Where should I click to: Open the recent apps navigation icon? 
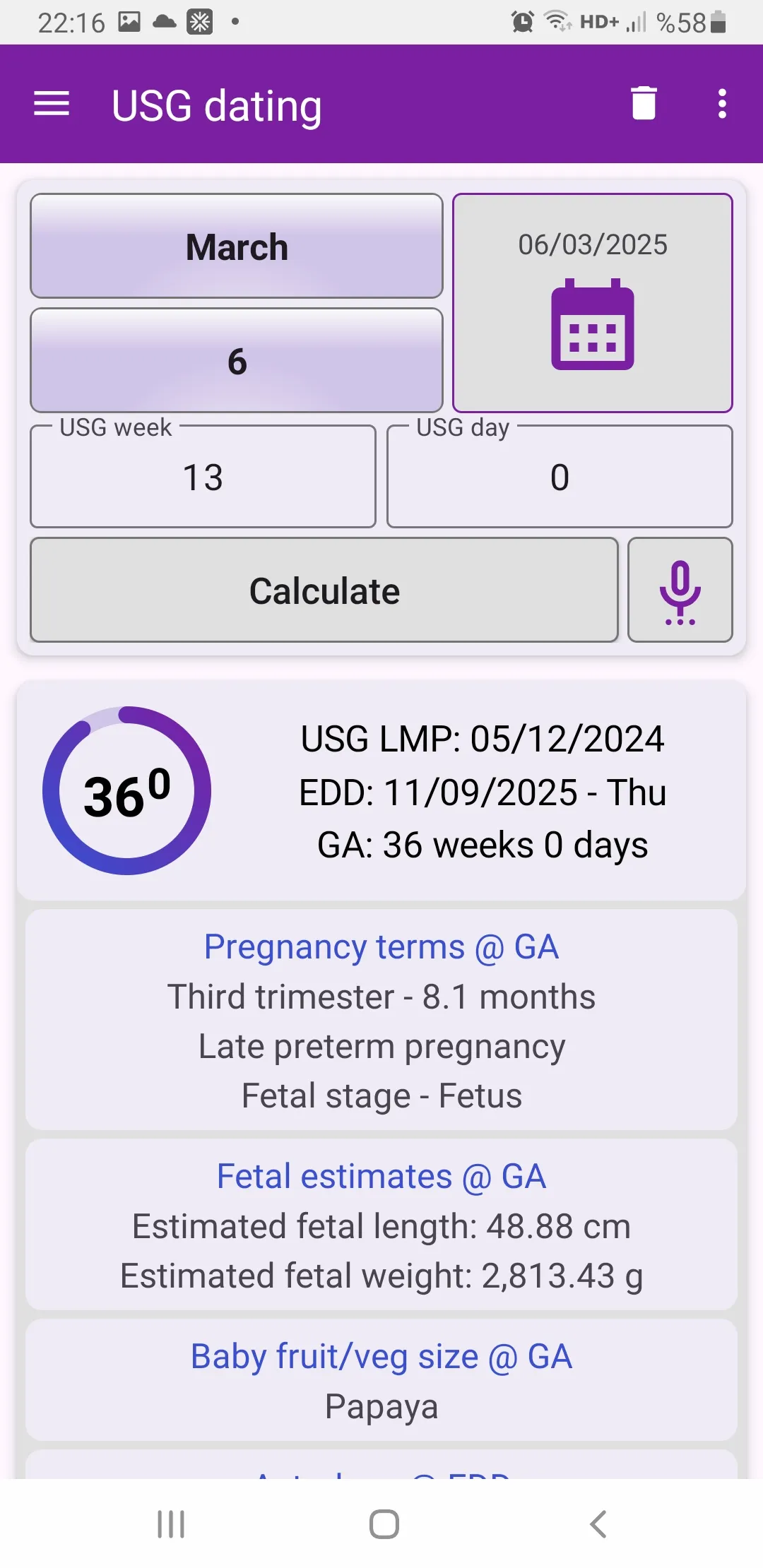[x=171, y=1524]
